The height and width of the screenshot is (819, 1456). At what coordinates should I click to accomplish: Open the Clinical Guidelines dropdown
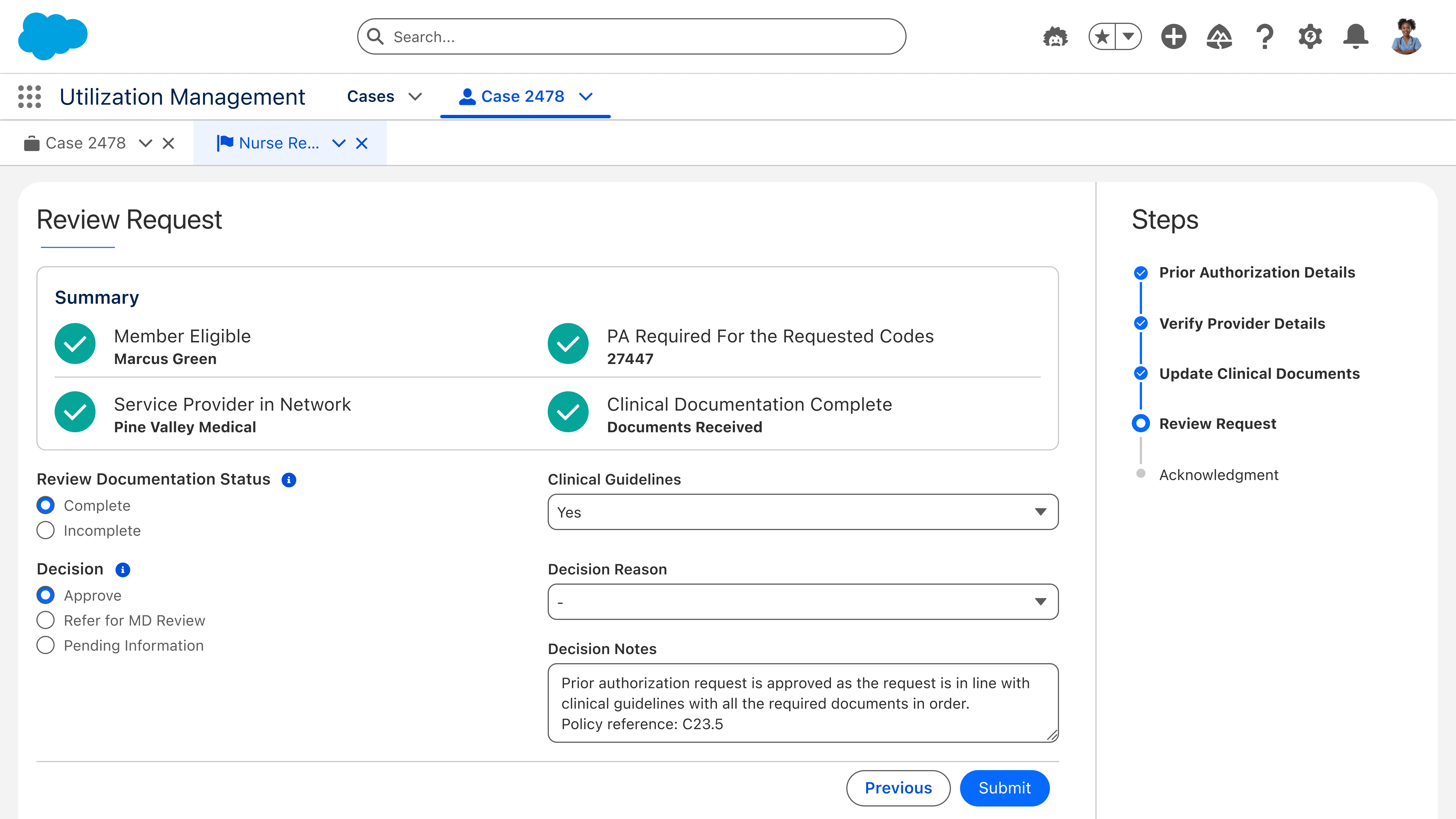[803, 512]
